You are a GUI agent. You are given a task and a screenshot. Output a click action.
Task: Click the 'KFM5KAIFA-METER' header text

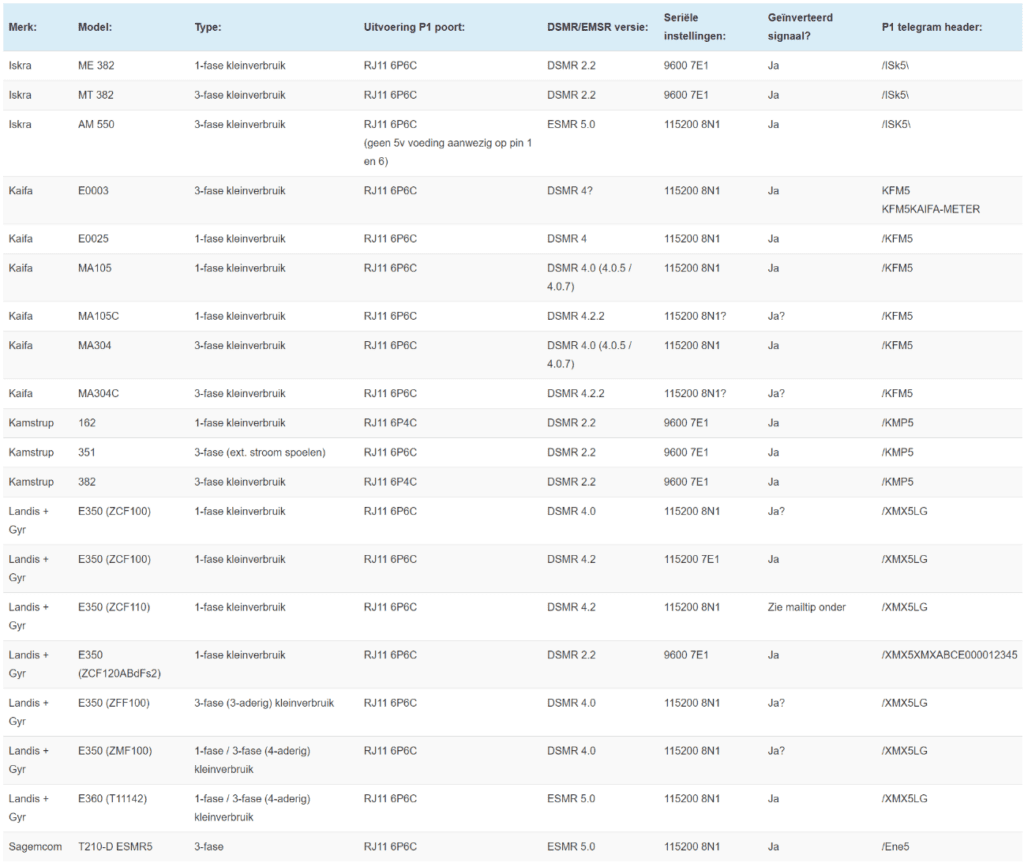[931, 209]
